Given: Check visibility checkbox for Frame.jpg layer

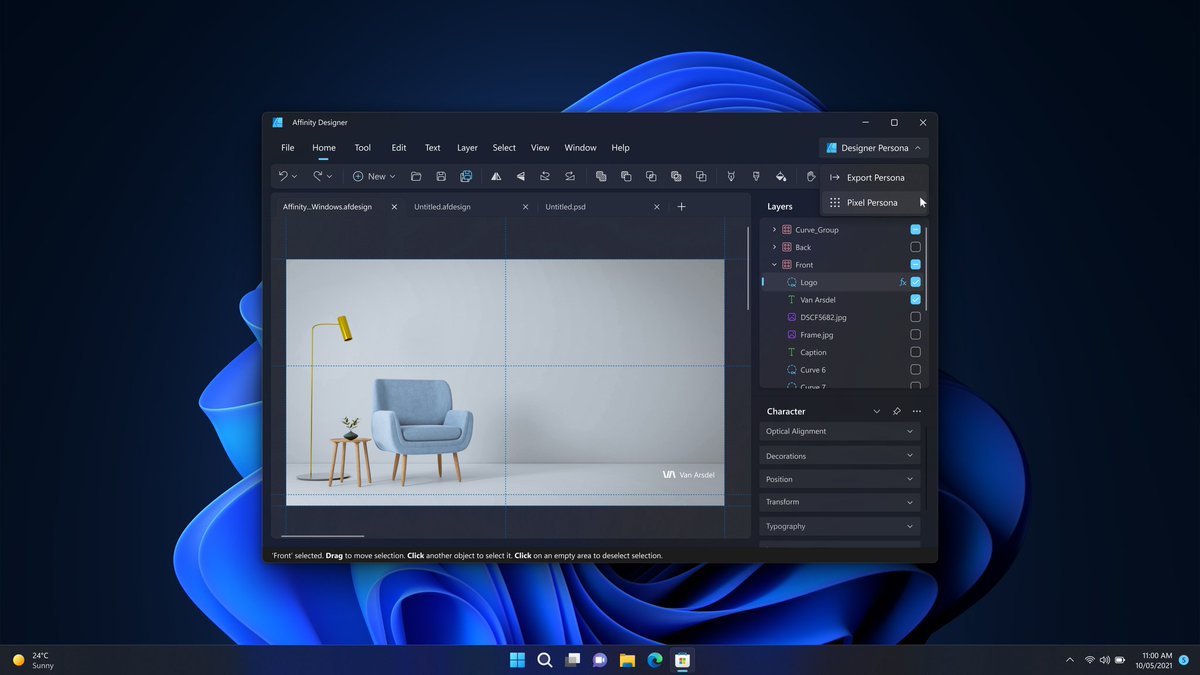Looking at the screenshot, I should coord(915,335).
